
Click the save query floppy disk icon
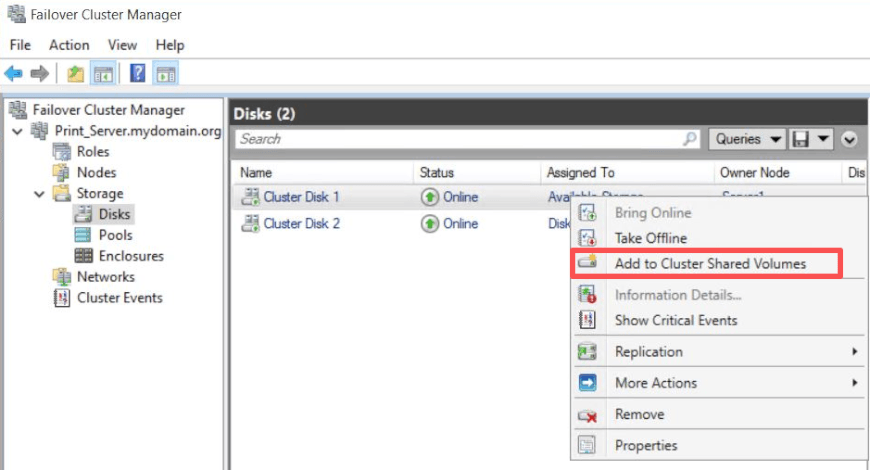(x=800, y=139)
